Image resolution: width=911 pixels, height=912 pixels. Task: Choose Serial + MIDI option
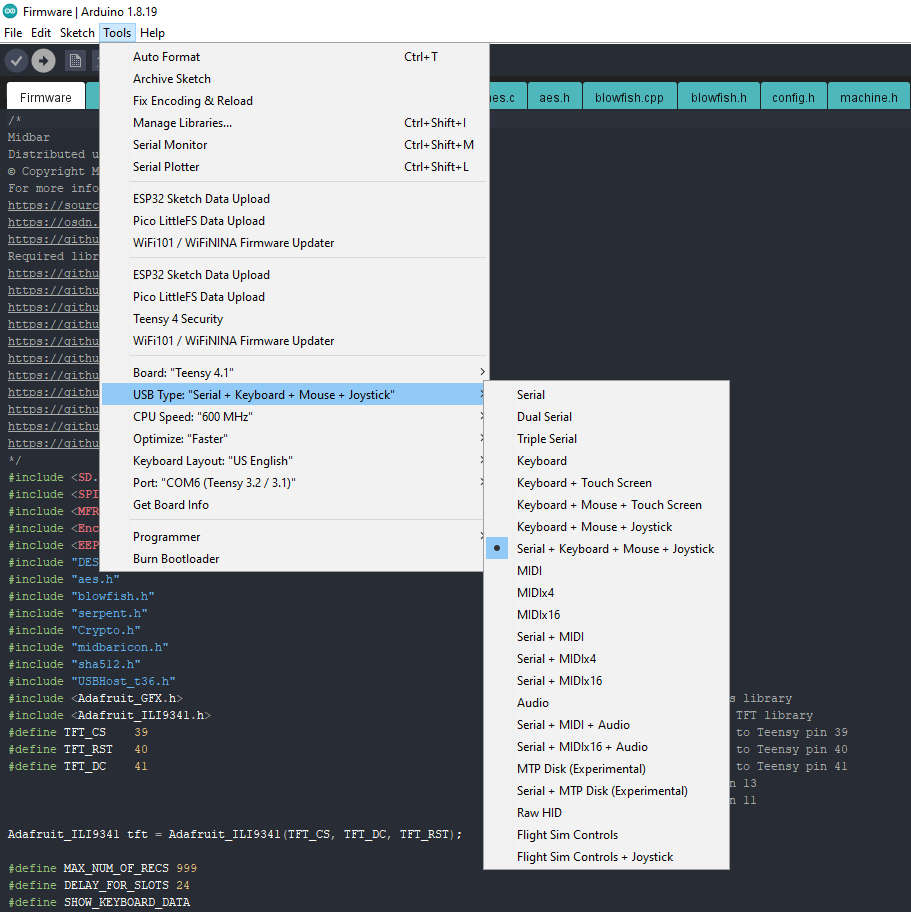pyautogui.click(x=606, y=637)
